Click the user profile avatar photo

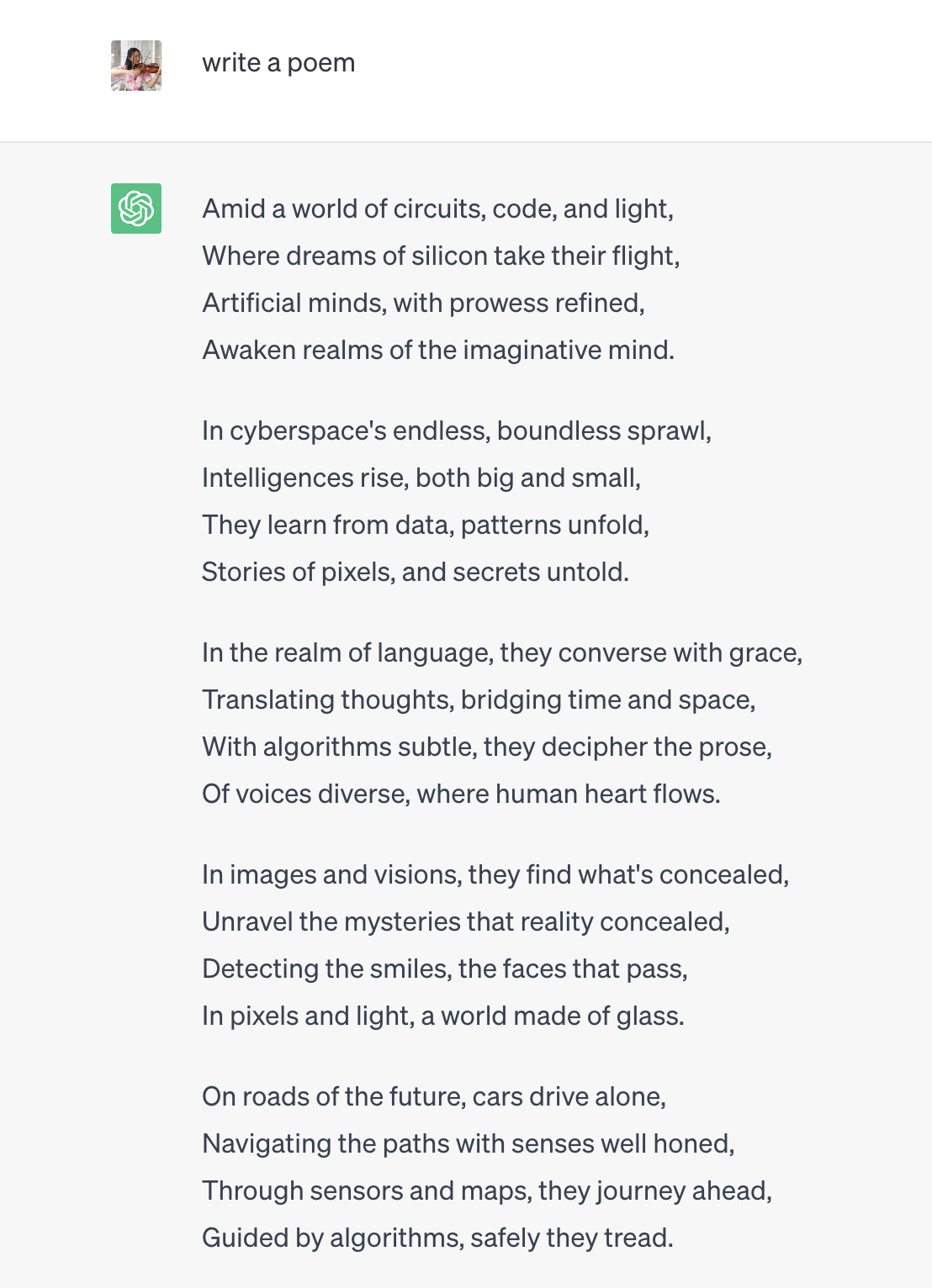pos(136,66)
